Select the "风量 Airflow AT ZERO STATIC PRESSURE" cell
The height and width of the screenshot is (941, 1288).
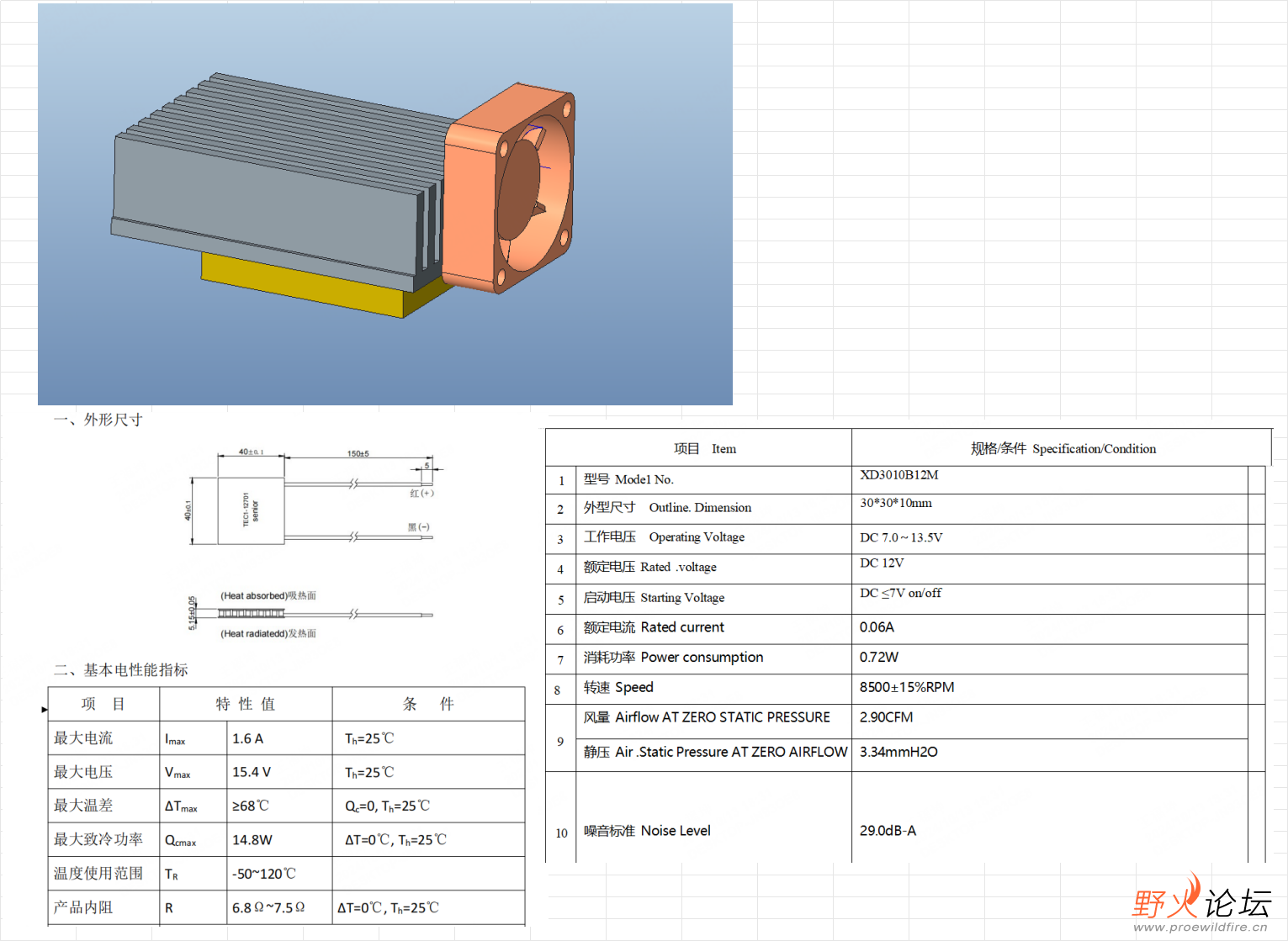click(x=713, y=722)
